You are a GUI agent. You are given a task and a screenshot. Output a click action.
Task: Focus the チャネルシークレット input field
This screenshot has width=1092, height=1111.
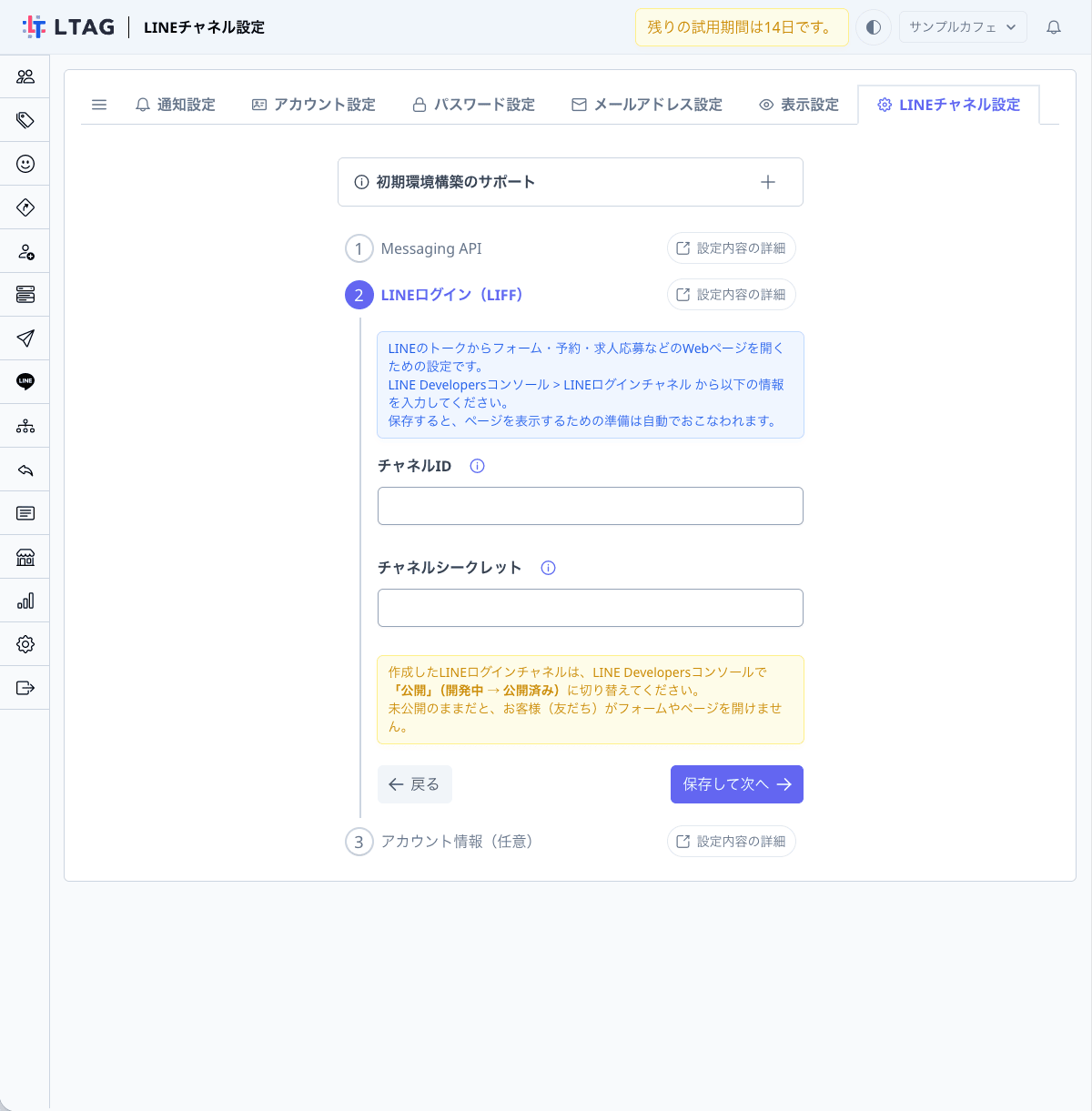[x=591, y=608]
